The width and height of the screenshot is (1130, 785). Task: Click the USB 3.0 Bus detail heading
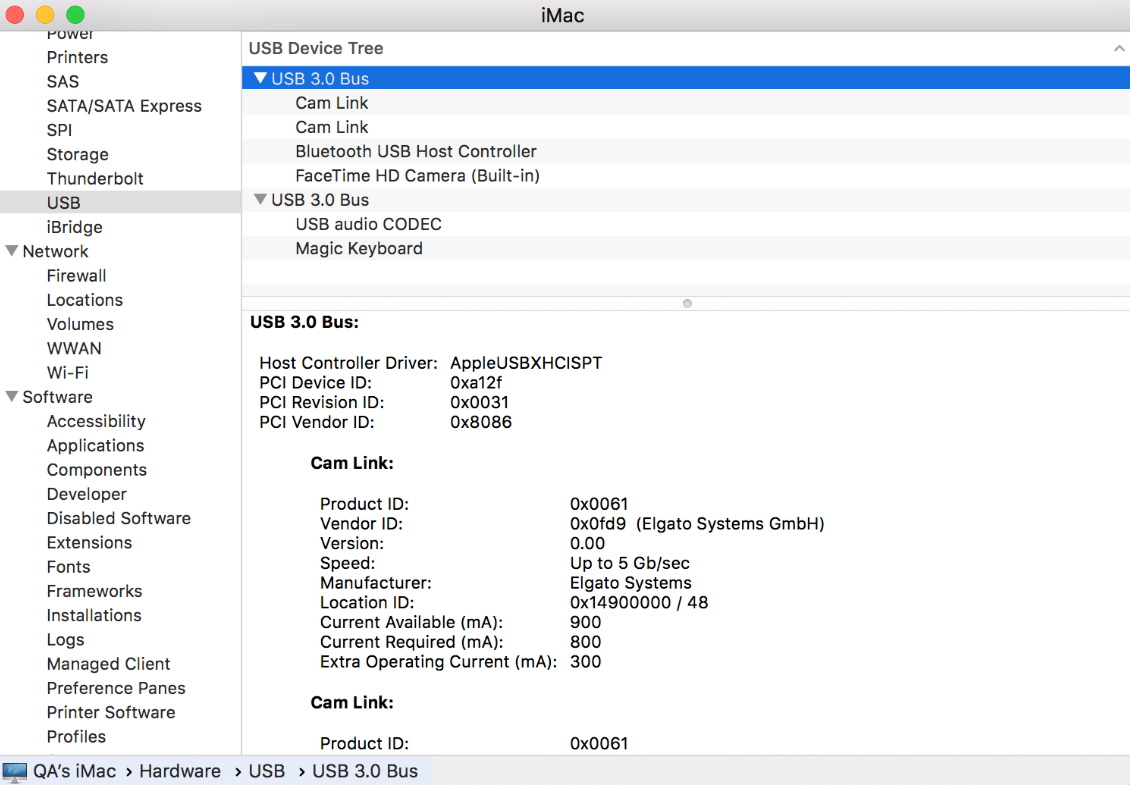pyautogui.click(x=304, y=322)
